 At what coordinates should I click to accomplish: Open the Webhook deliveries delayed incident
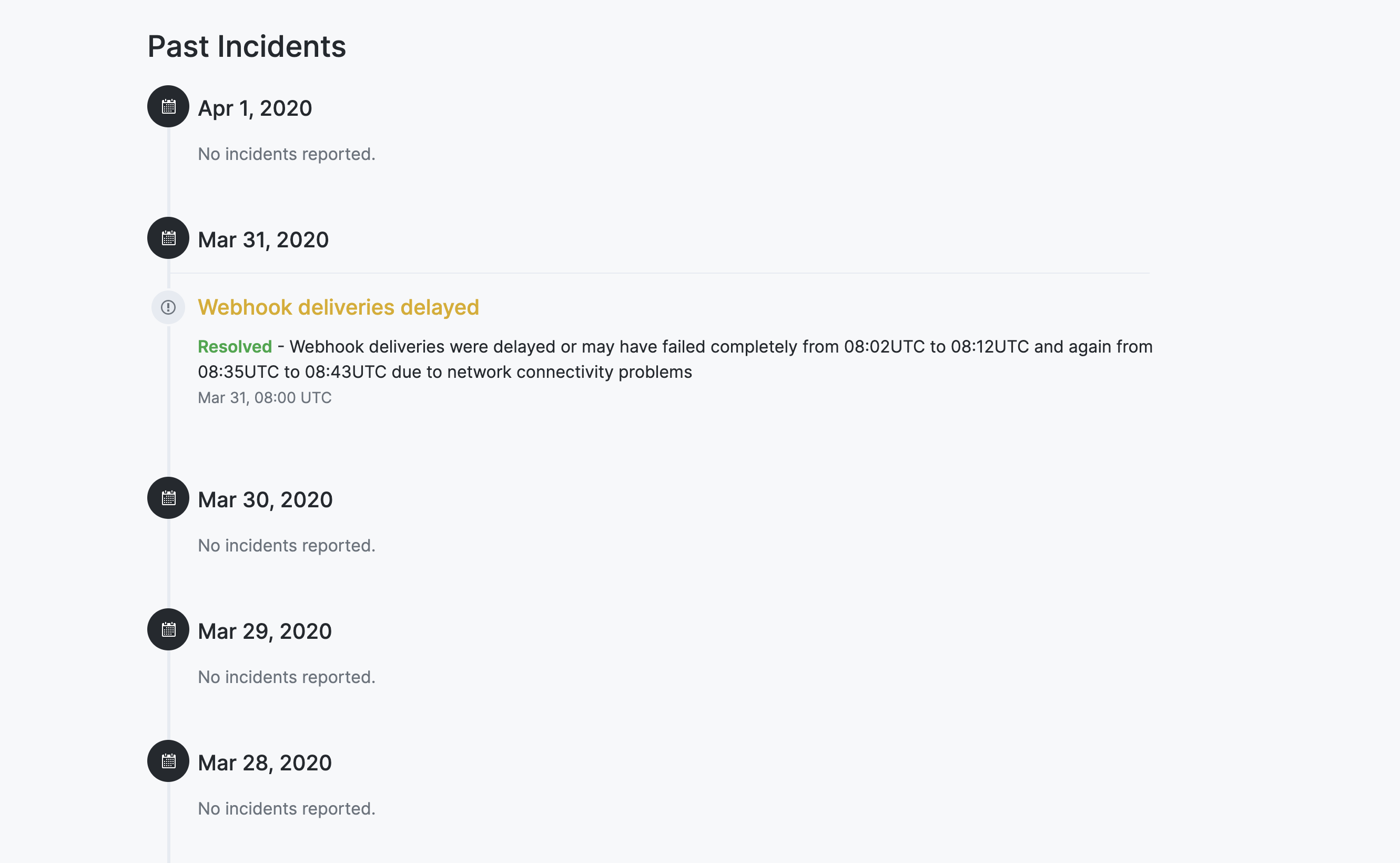click(339, 307)
